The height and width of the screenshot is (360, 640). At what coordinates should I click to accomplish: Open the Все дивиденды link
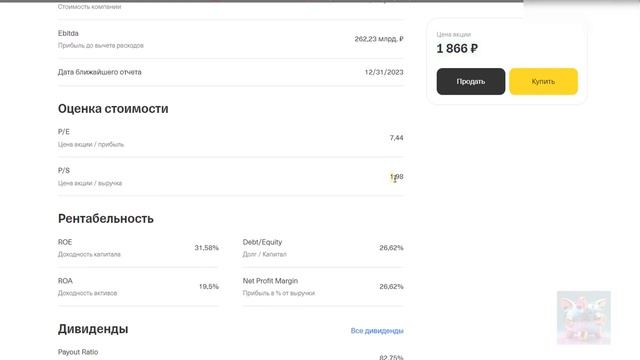pos(377,331)
